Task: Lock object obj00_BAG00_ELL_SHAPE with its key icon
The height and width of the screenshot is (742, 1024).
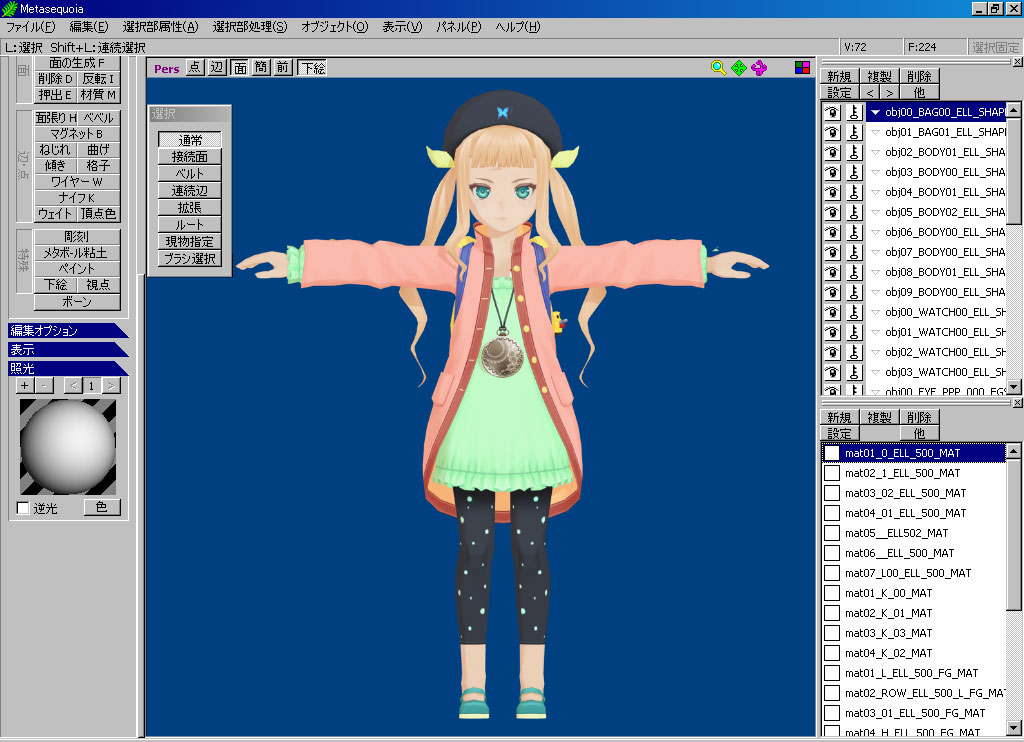Action: [x=854, y=112]
